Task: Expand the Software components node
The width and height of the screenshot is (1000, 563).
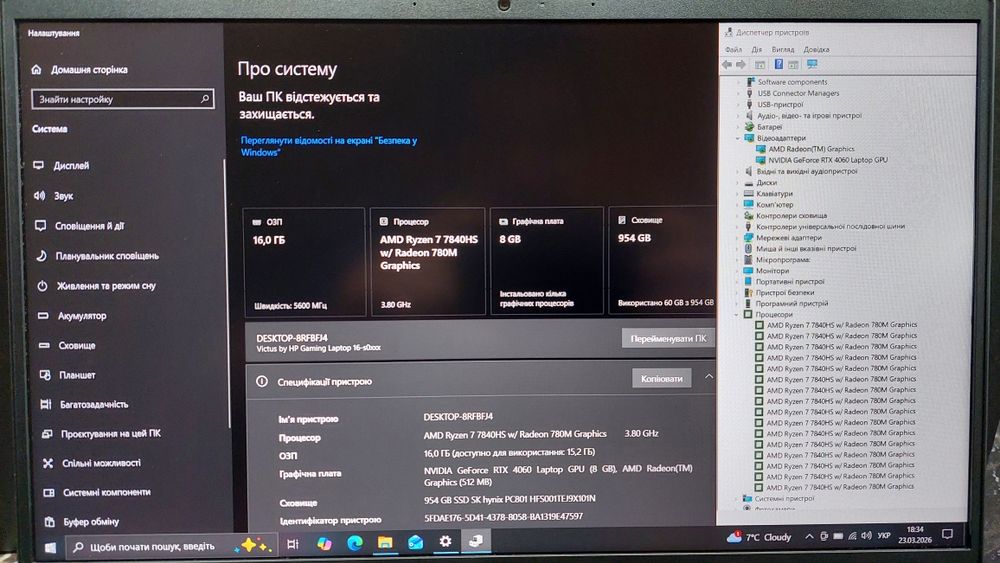Action: [739, 82]
